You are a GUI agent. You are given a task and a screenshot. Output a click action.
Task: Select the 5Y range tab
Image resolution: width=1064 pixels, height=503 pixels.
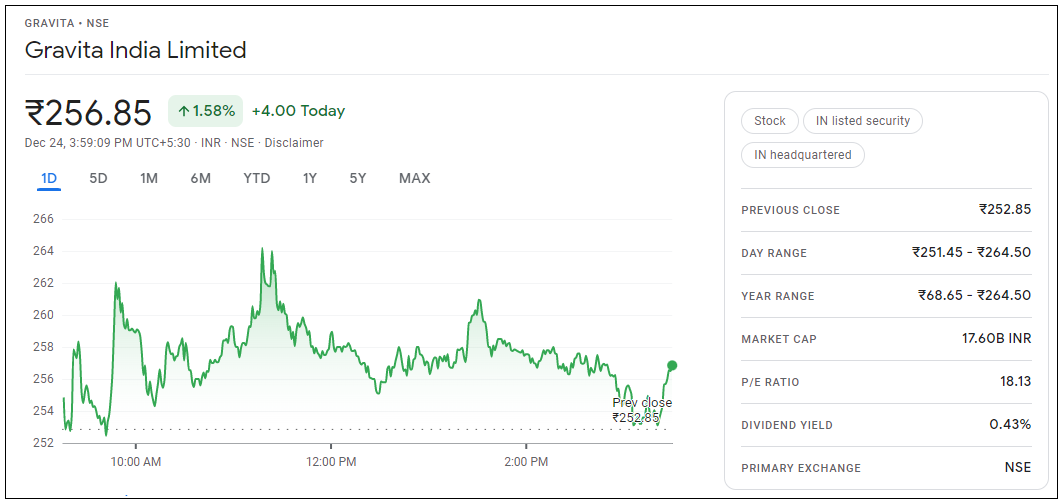click(358, 179)
